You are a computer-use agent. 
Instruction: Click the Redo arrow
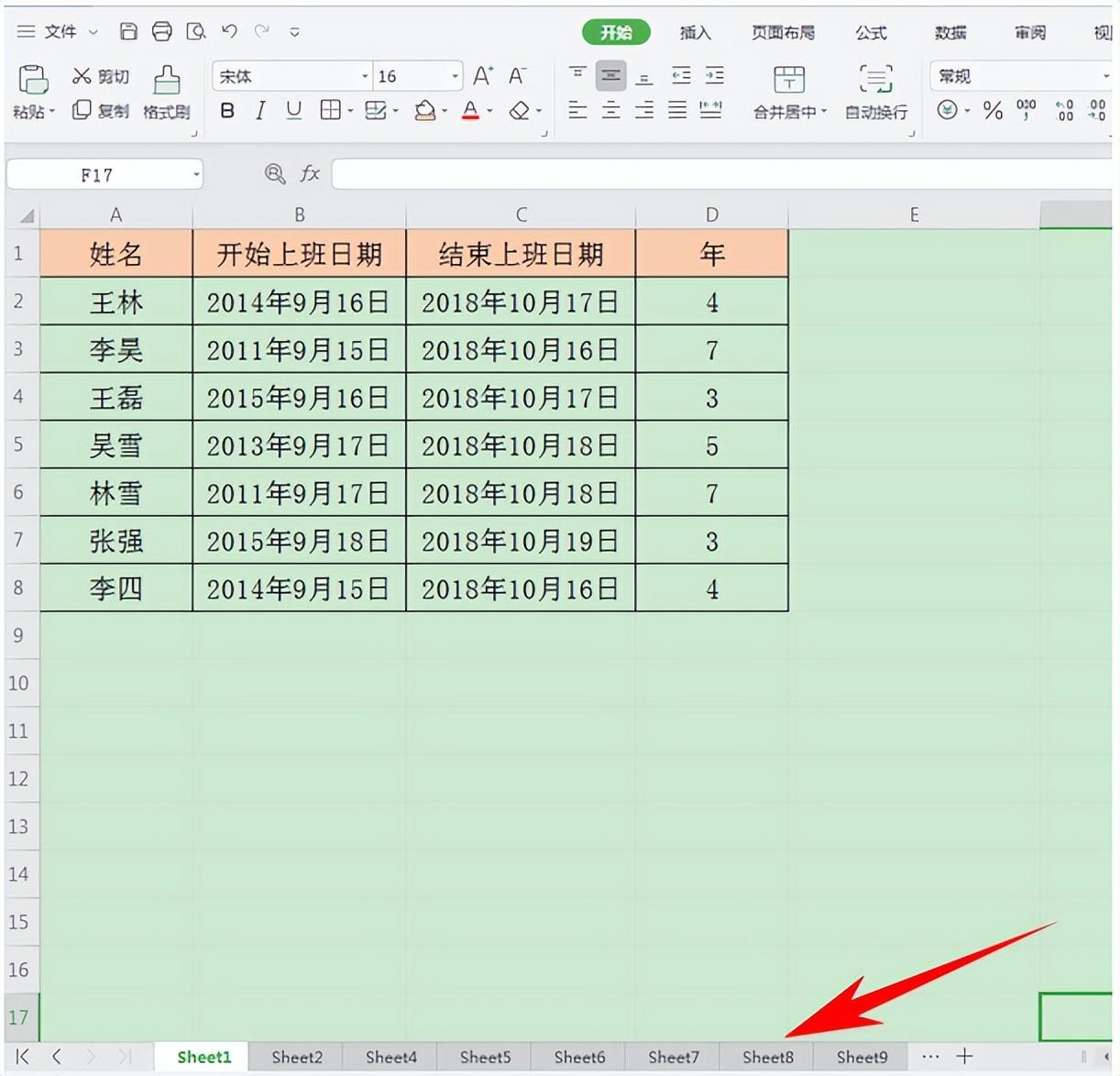(262, 31)
